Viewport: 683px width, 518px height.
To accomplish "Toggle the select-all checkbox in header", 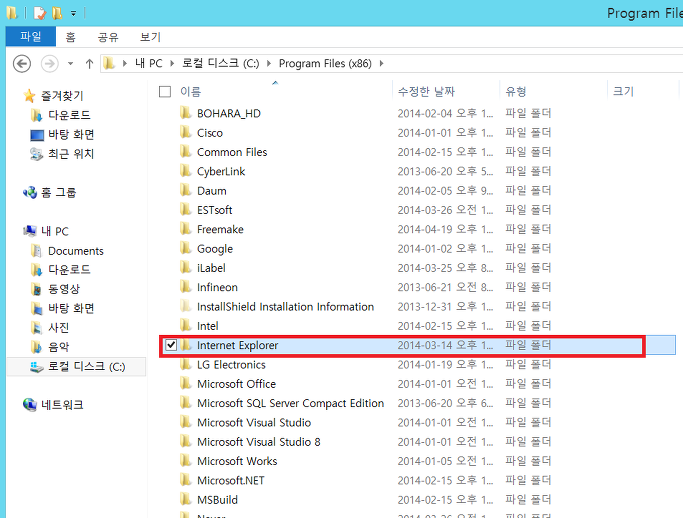I will pyautogui.click(x=165, y=91).
